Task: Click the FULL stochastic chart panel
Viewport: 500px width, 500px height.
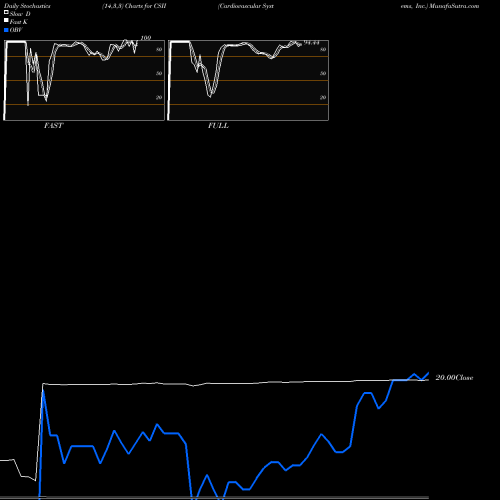Action: point(248,80)
